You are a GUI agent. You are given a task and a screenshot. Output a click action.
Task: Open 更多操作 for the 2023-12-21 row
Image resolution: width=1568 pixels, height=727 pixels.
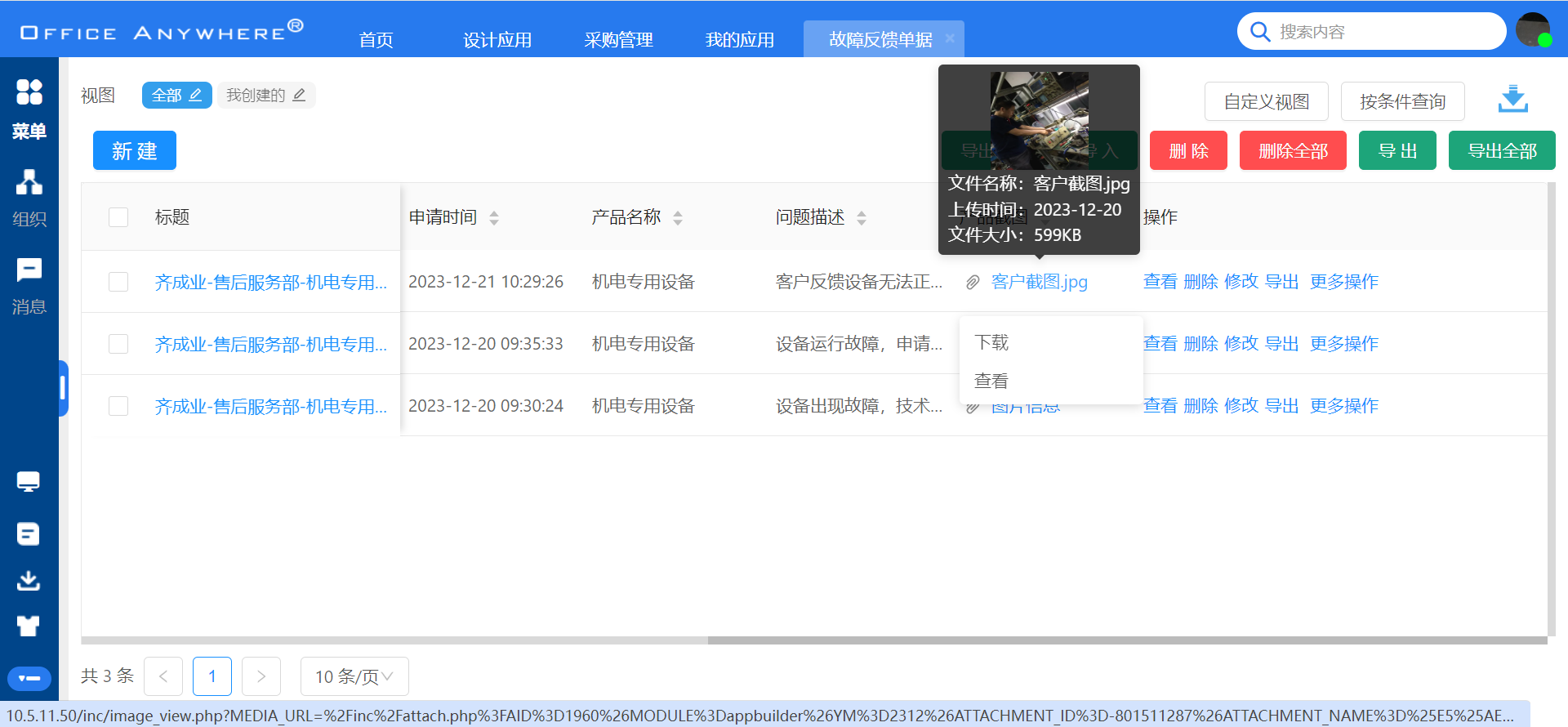(1344, 282)
